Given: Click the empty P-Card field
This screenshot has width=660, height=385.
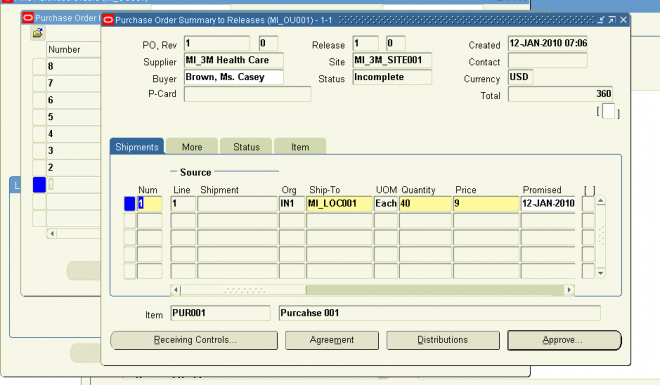Looking at the screenshot, I should point(248,94).
